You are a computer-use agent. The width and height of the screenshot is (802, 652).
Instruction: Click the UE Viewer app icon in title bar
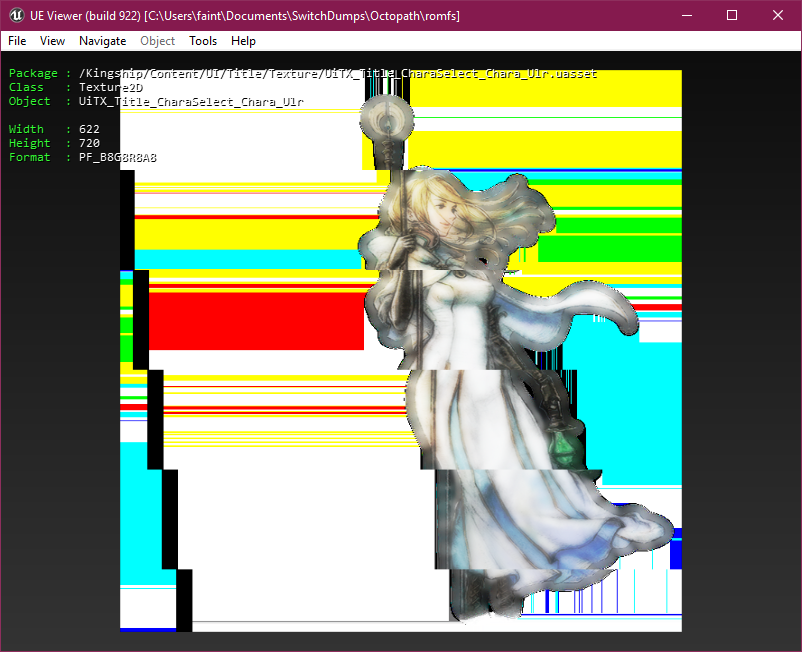(16, 15)
